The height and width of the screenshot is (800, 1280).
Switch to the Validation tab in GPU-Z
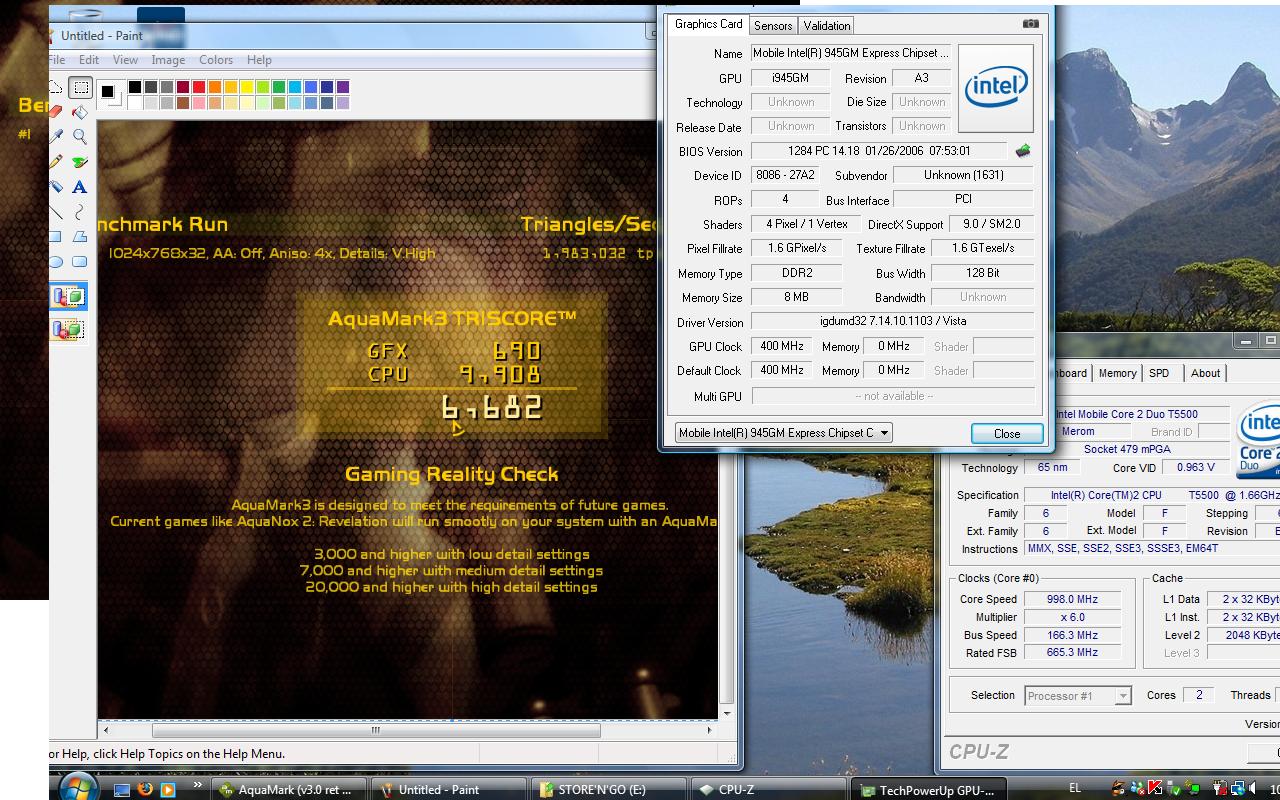pyautogui.click(x=827, y=26)
